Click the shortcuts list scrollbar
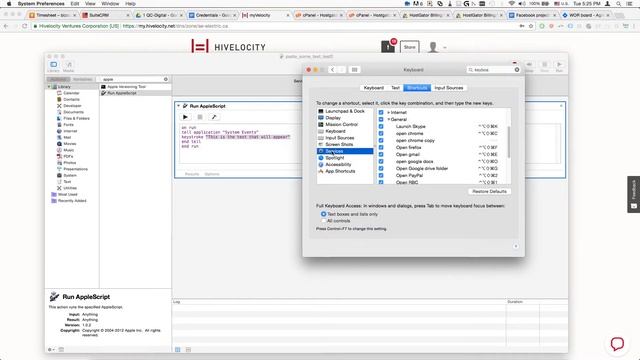 509,142
